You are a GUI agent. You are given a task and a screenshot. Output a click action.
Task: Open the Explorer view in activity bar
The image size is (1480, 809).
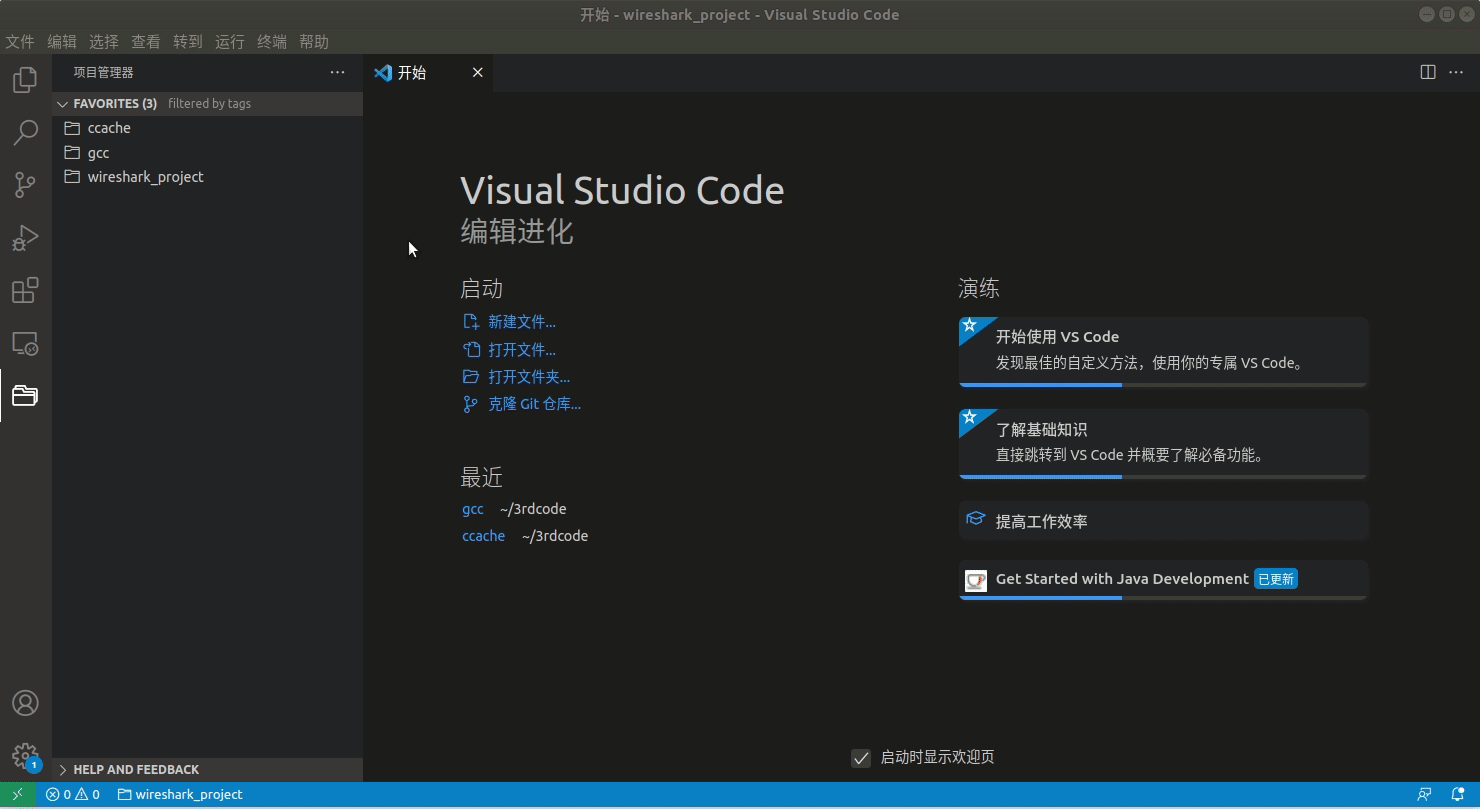(25, 79)
